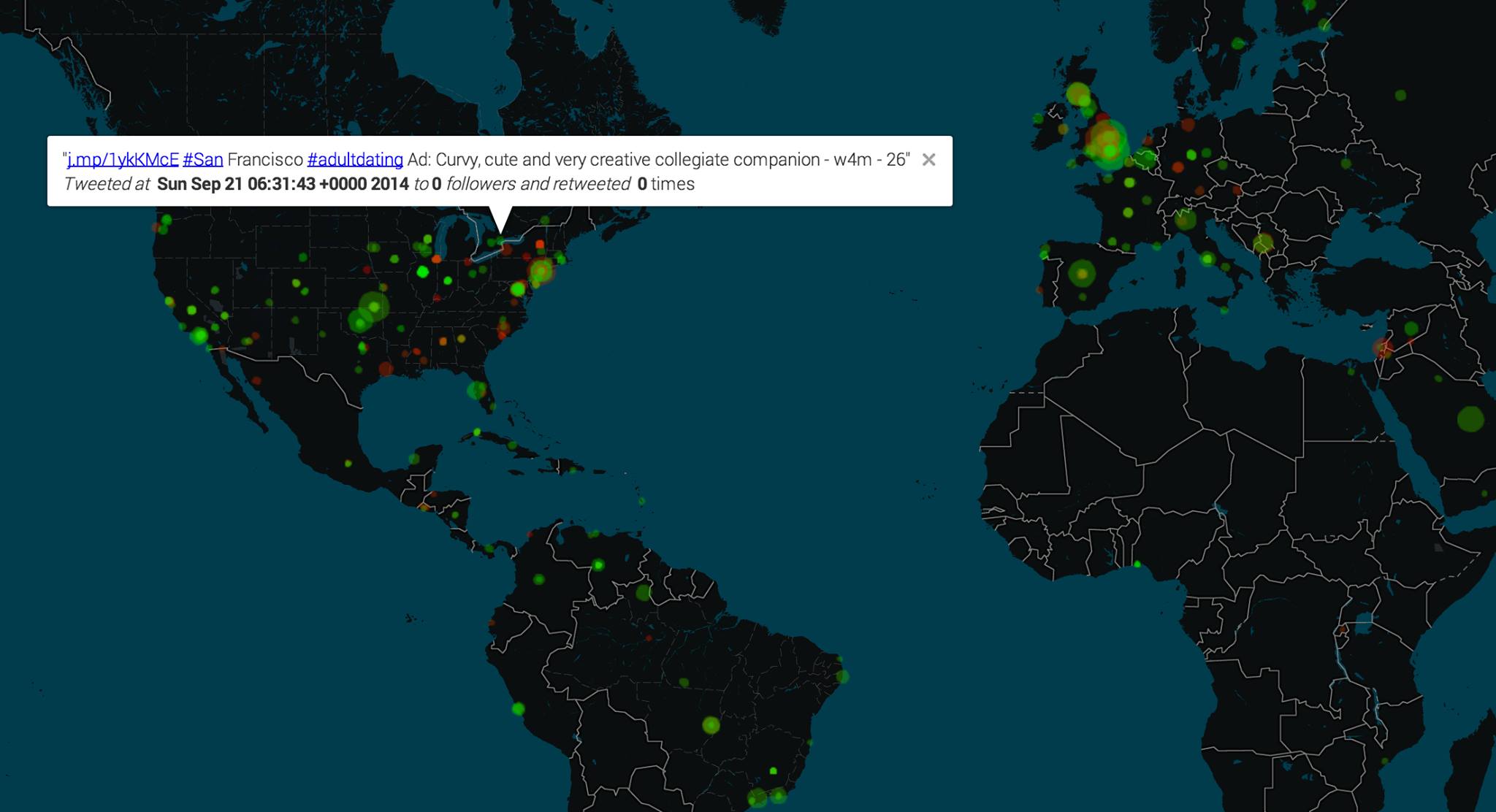Click the #San hashtag link

(x=202, y=160)
